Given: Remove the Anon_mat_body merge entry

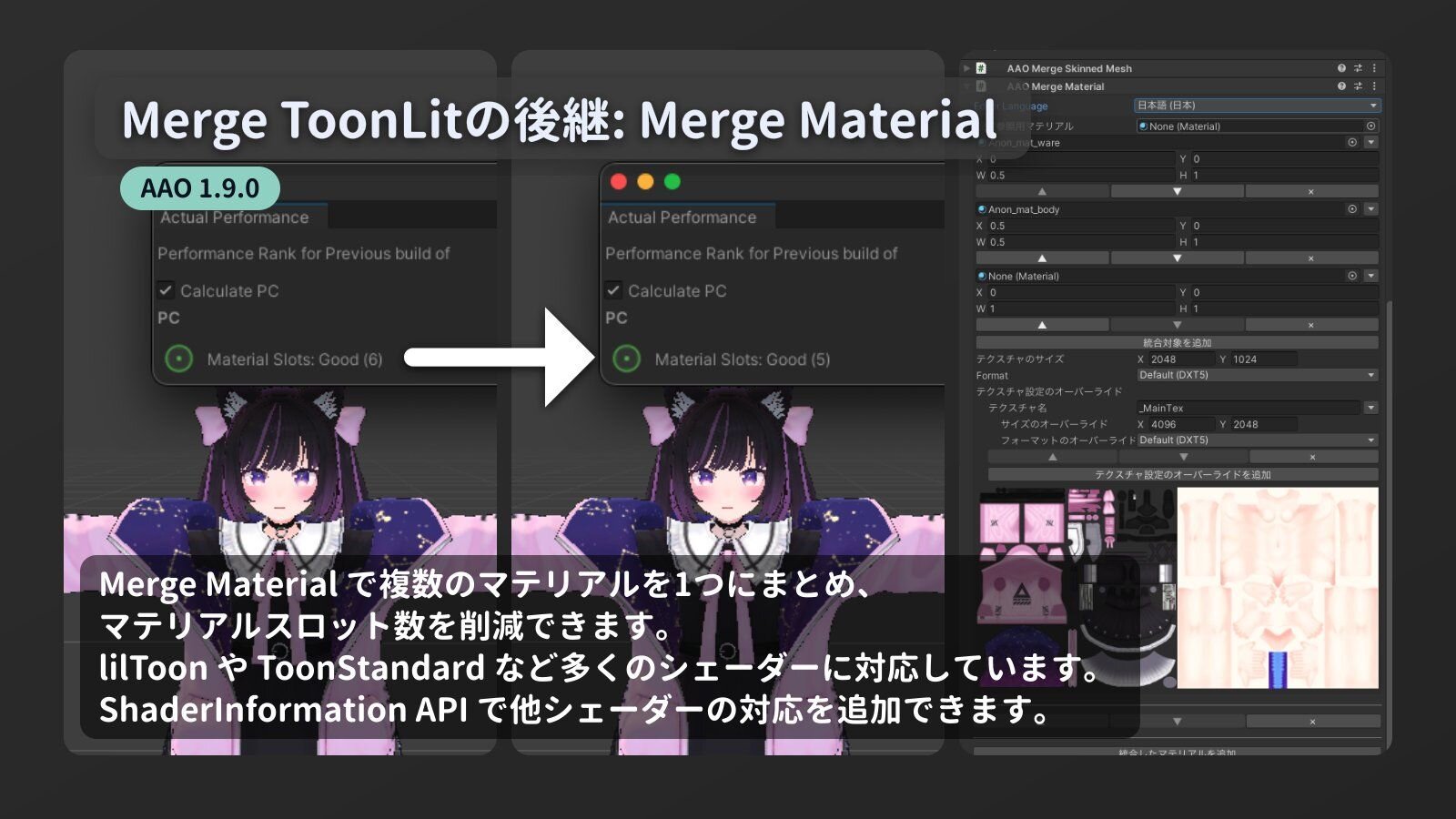Looking at the screenshot, I should pos(1310,258).
